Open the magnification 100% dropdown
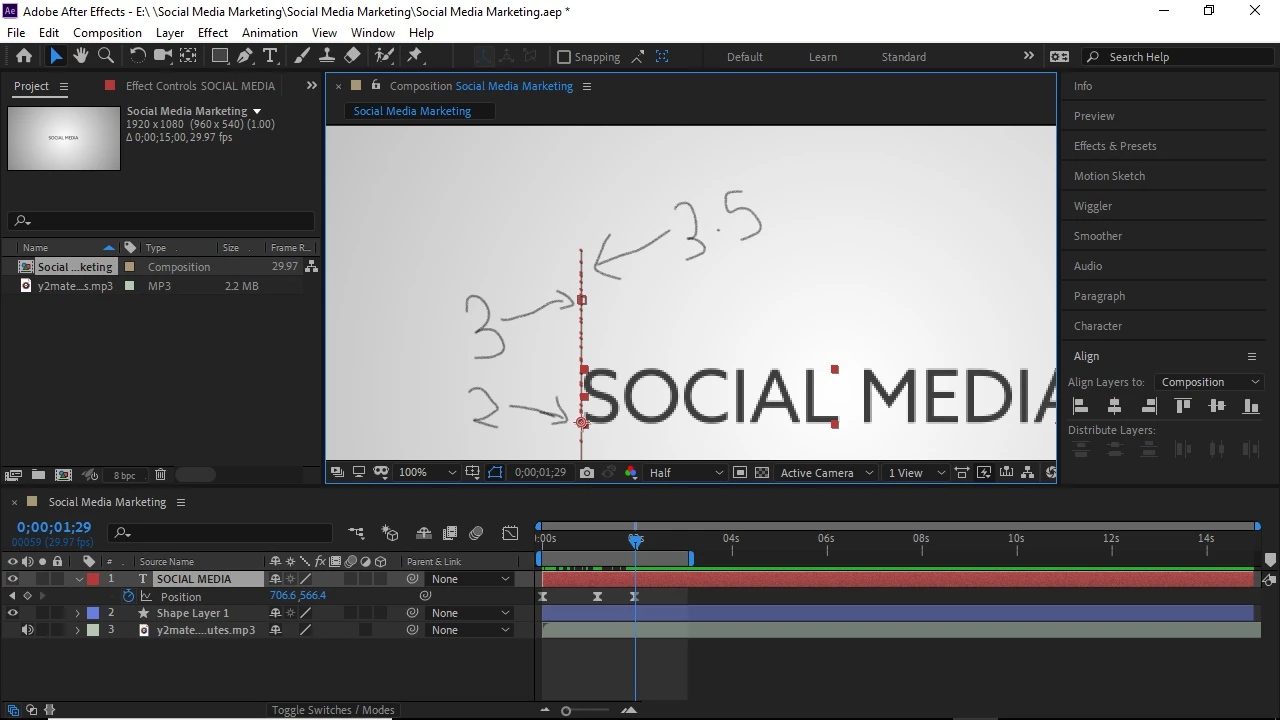1280x720 pixels. point(427,473)
